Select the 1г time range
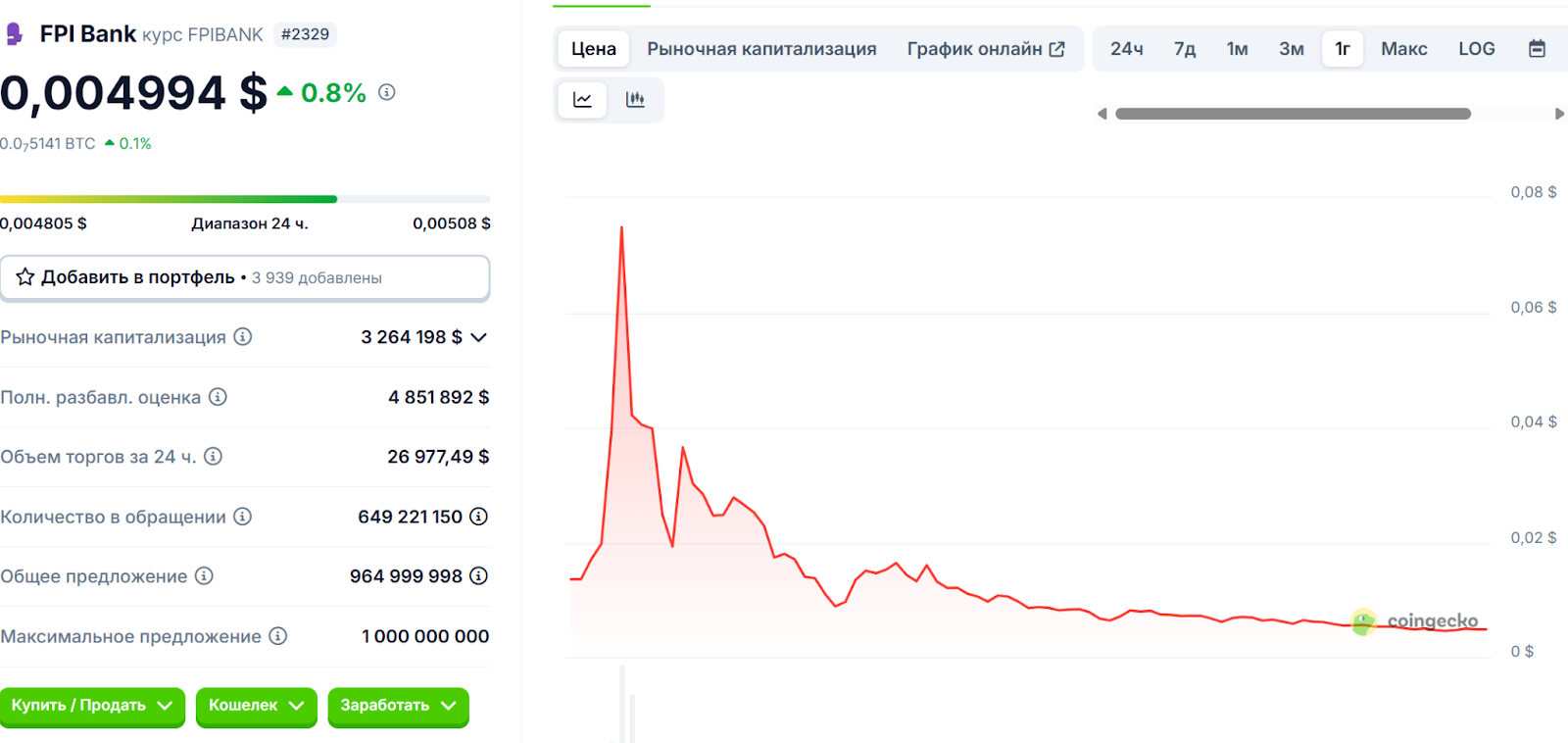Image resolution: width=1568 pixels, height=743 pixels. click(1343, 49)
